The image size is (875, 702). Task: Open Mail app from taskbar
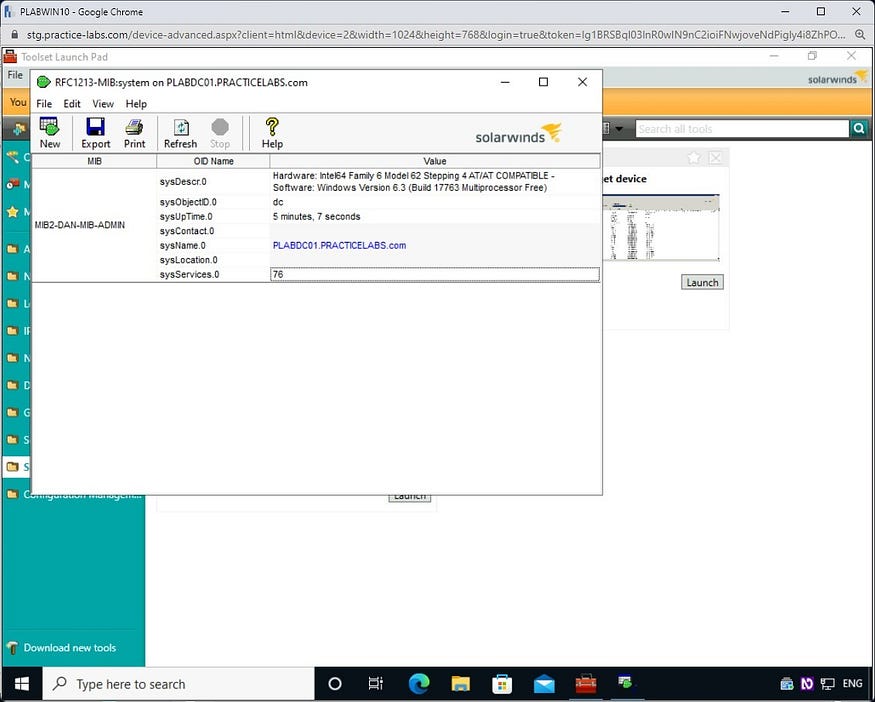click(x=544, y=684)
